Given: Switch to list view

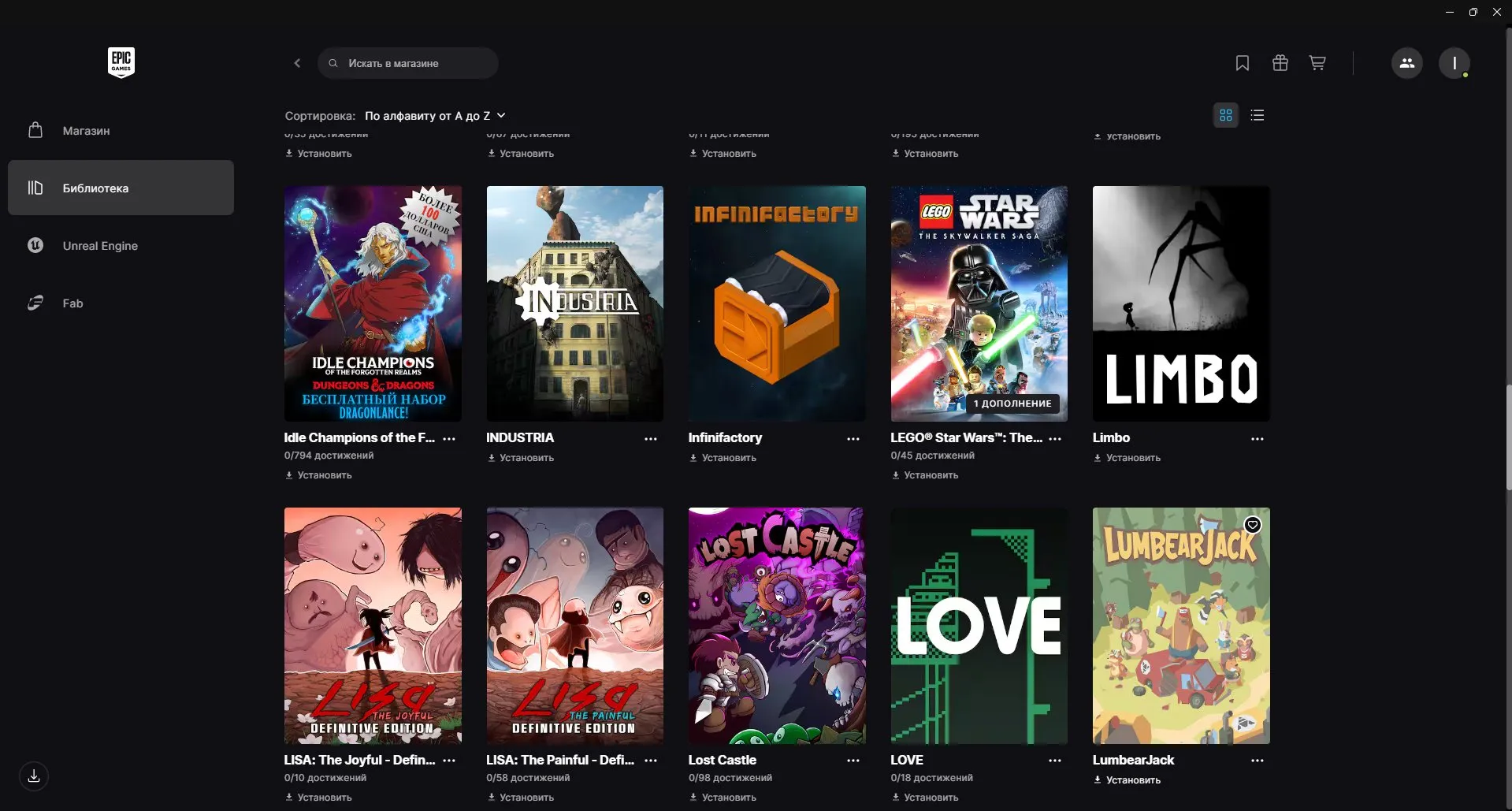Looking at the screenshot, I should tap(1258, 115).
